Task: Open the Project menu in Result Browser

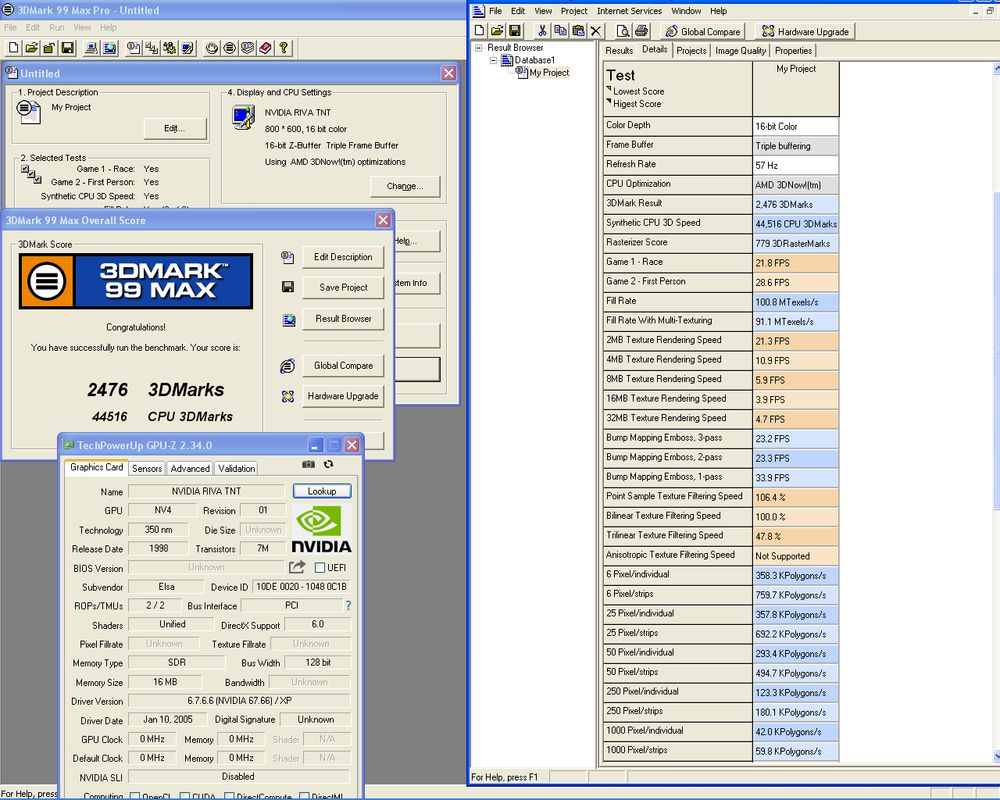Action: point(574,11)
